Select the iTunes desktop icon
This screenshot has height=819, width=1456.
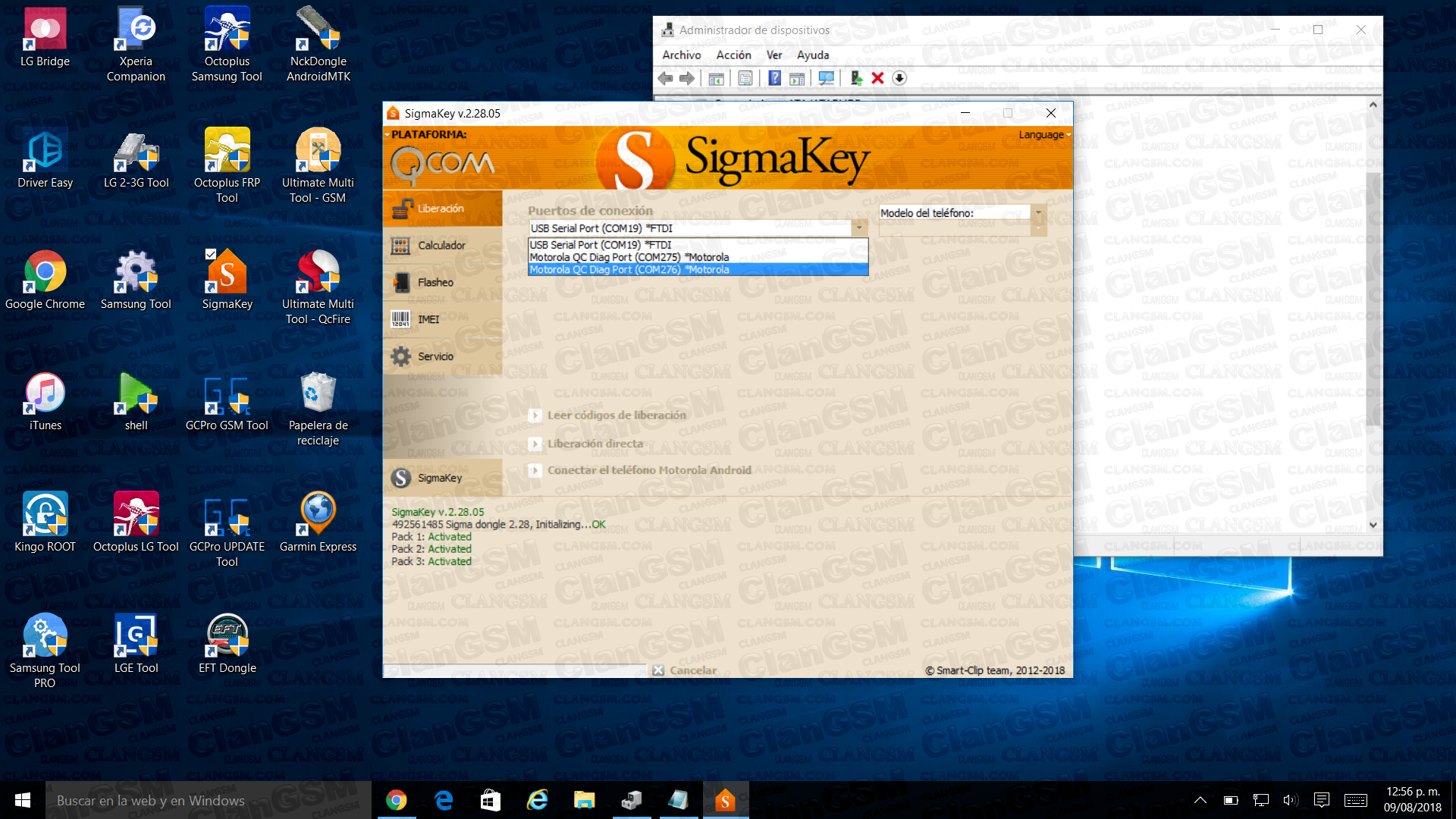tap(45, 402)
